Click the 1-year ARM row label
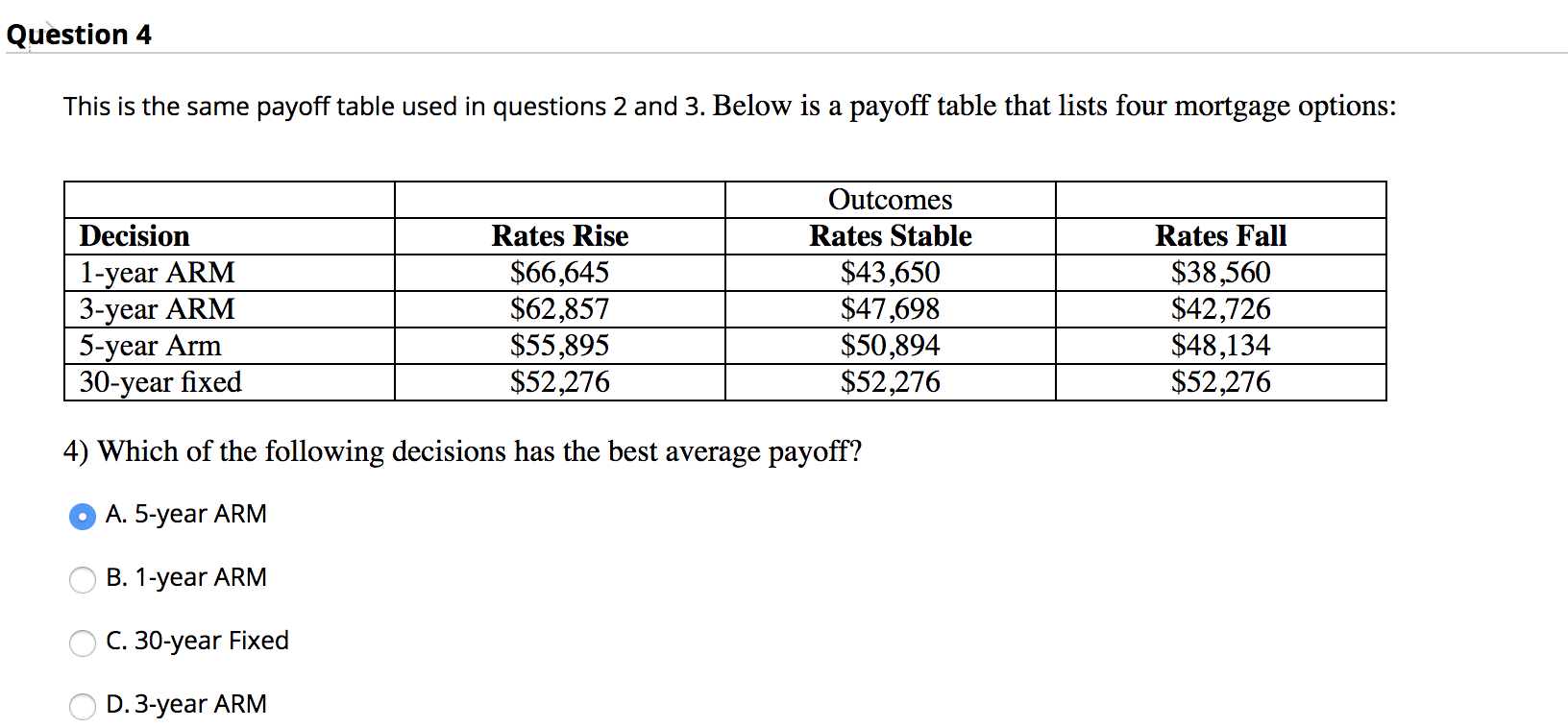Image resolution: width=1568 pixels, height=728 pixels. pyautogui.click(x=157, y=272)
